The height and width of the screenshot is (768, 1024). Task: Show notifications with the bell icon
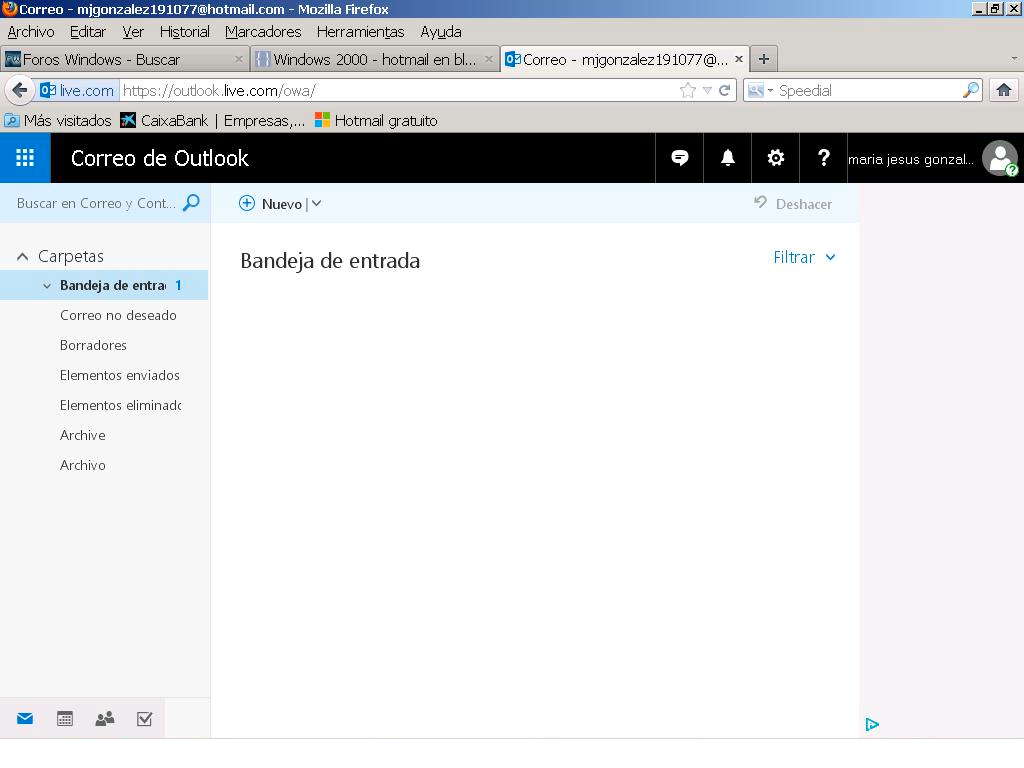coord(728,158)
